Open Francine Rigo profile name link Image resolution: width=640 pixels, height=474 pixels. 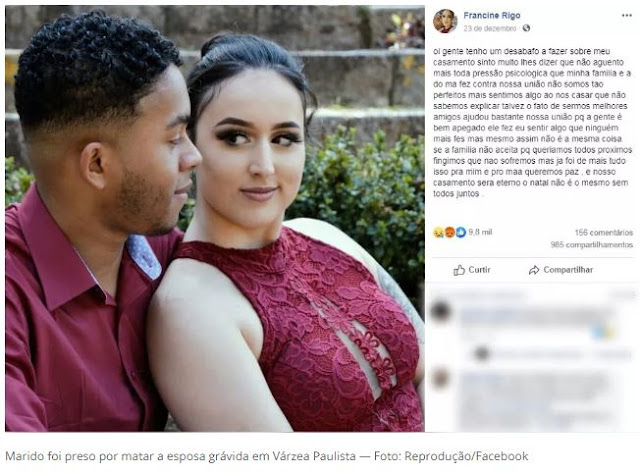(x=492, y=16)
